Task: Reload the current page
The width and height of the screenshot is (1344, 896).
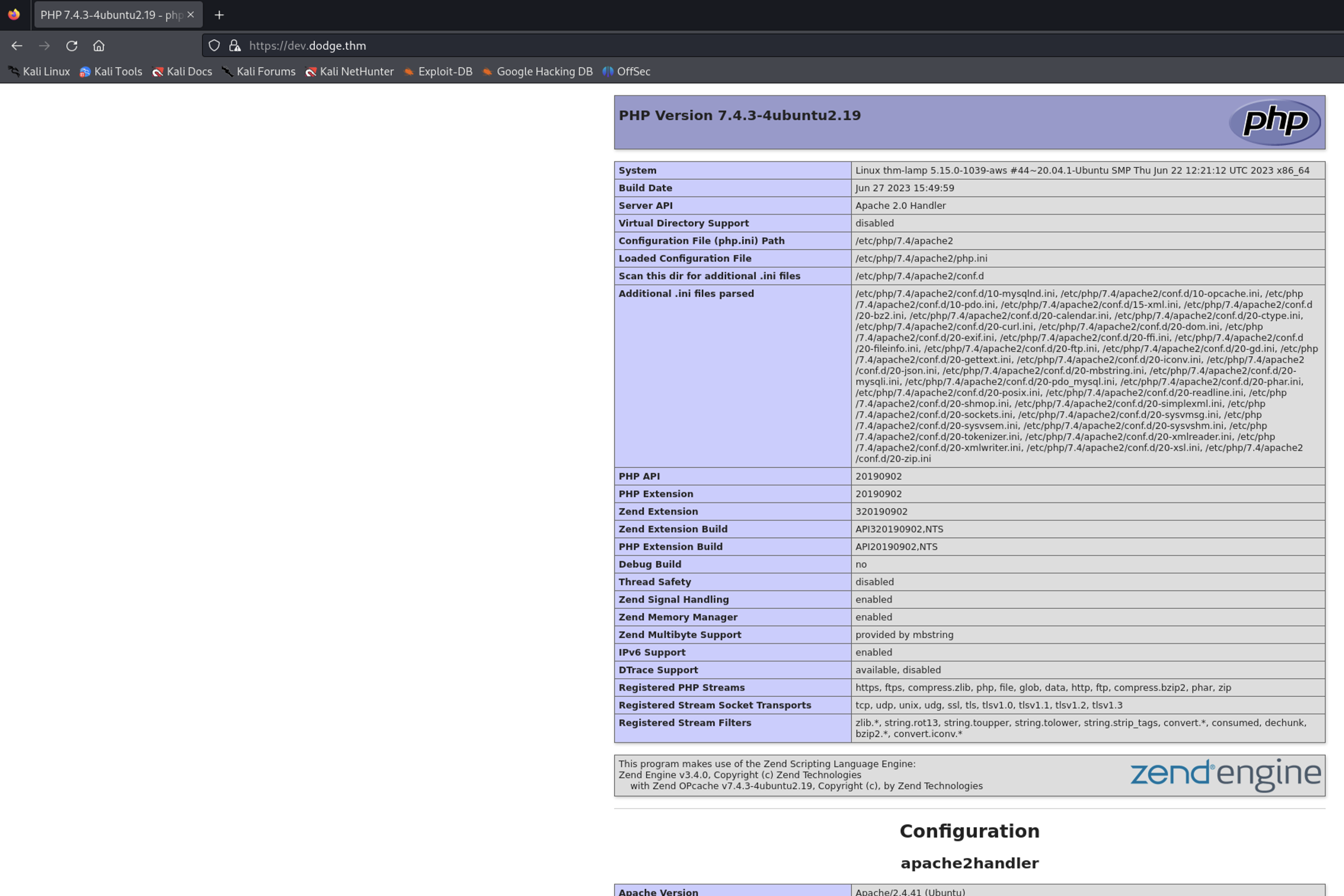Action: (72, 46)
